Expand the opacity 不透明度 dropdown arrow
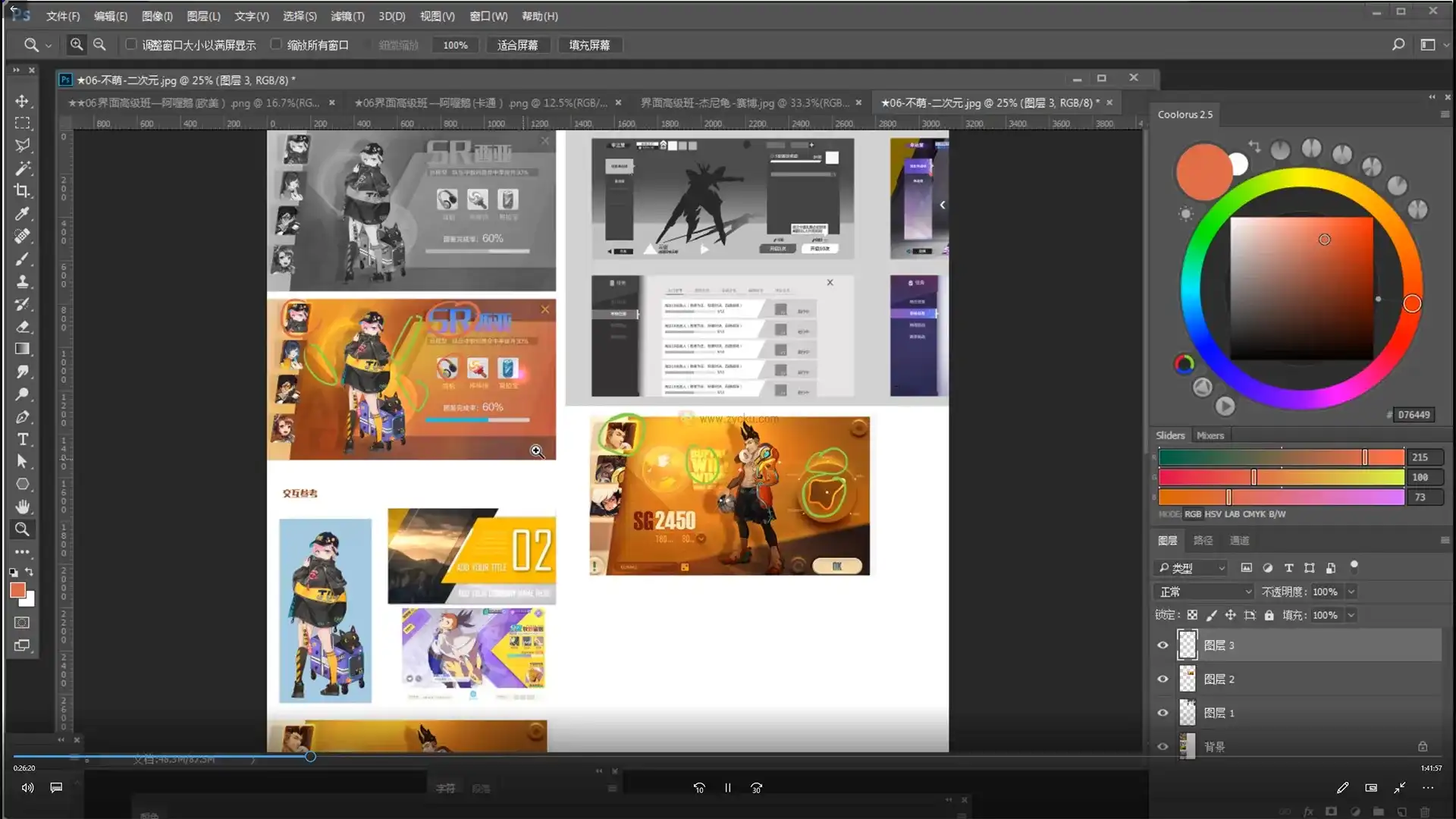The width and height of the screenshot is (1456, 819). (x=1351, y=591)
